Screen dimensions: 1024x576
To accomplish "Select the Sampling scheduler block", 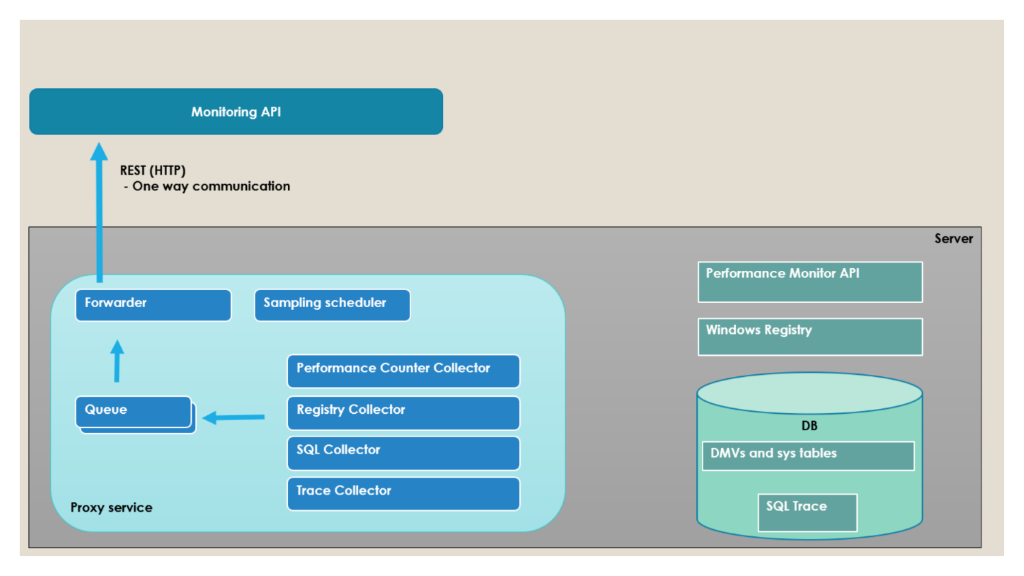I will click(x=332, y=305).
